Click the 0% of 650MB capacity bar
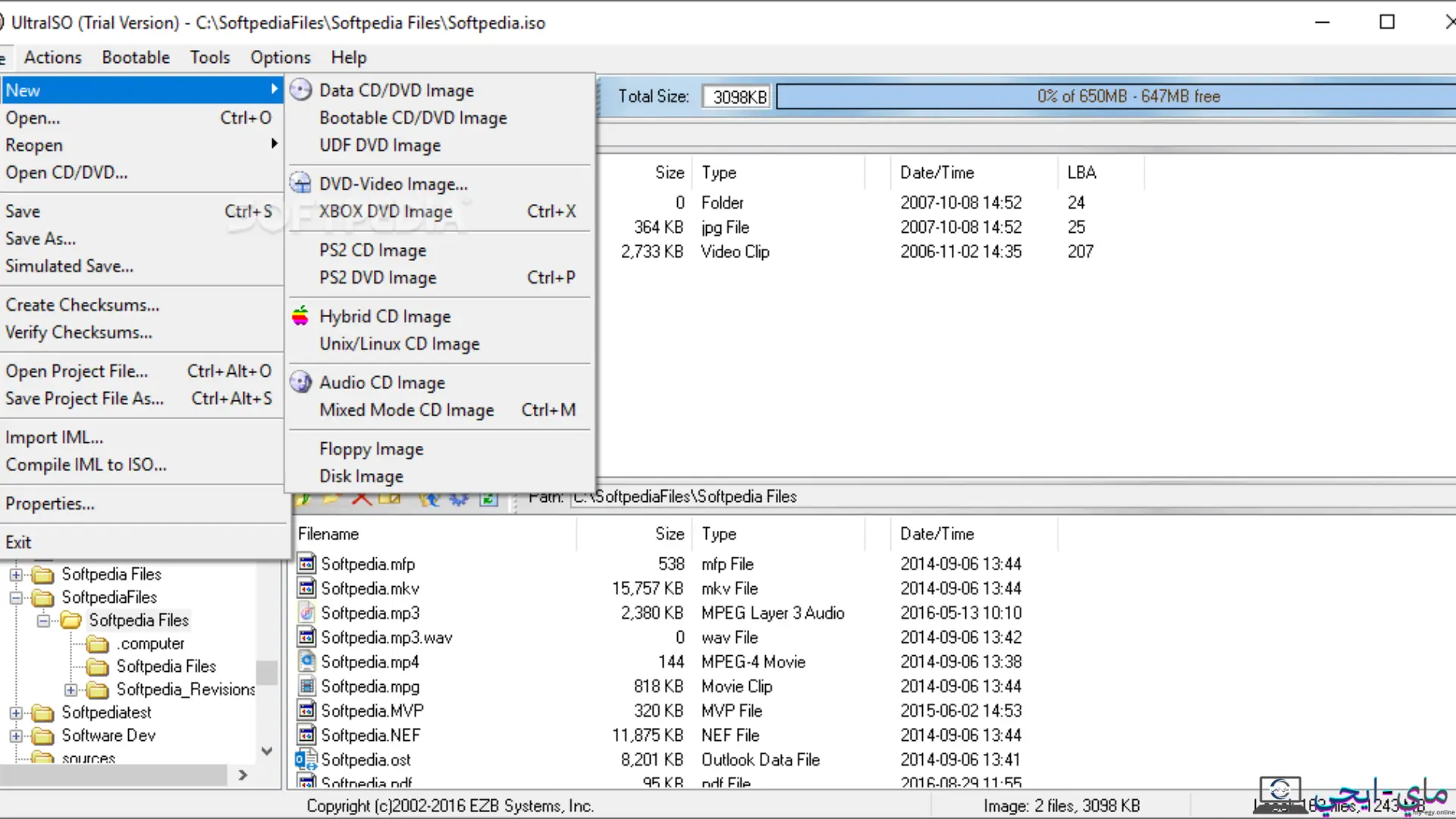This screenshot has height=819, width=1456. click(1116, 96)
